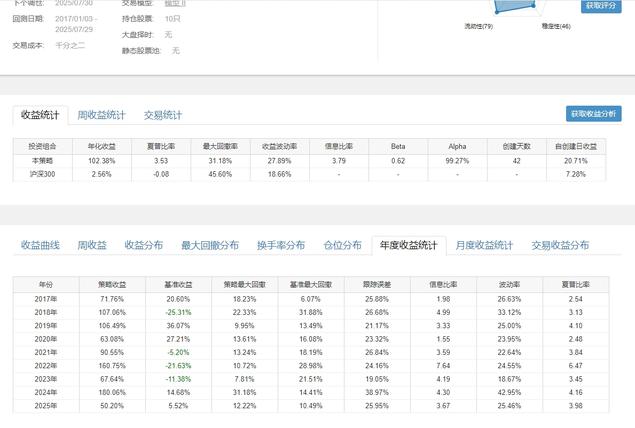Select the 换手率分布 tab
Screen dimensions: 635x428
click(281, 245)
